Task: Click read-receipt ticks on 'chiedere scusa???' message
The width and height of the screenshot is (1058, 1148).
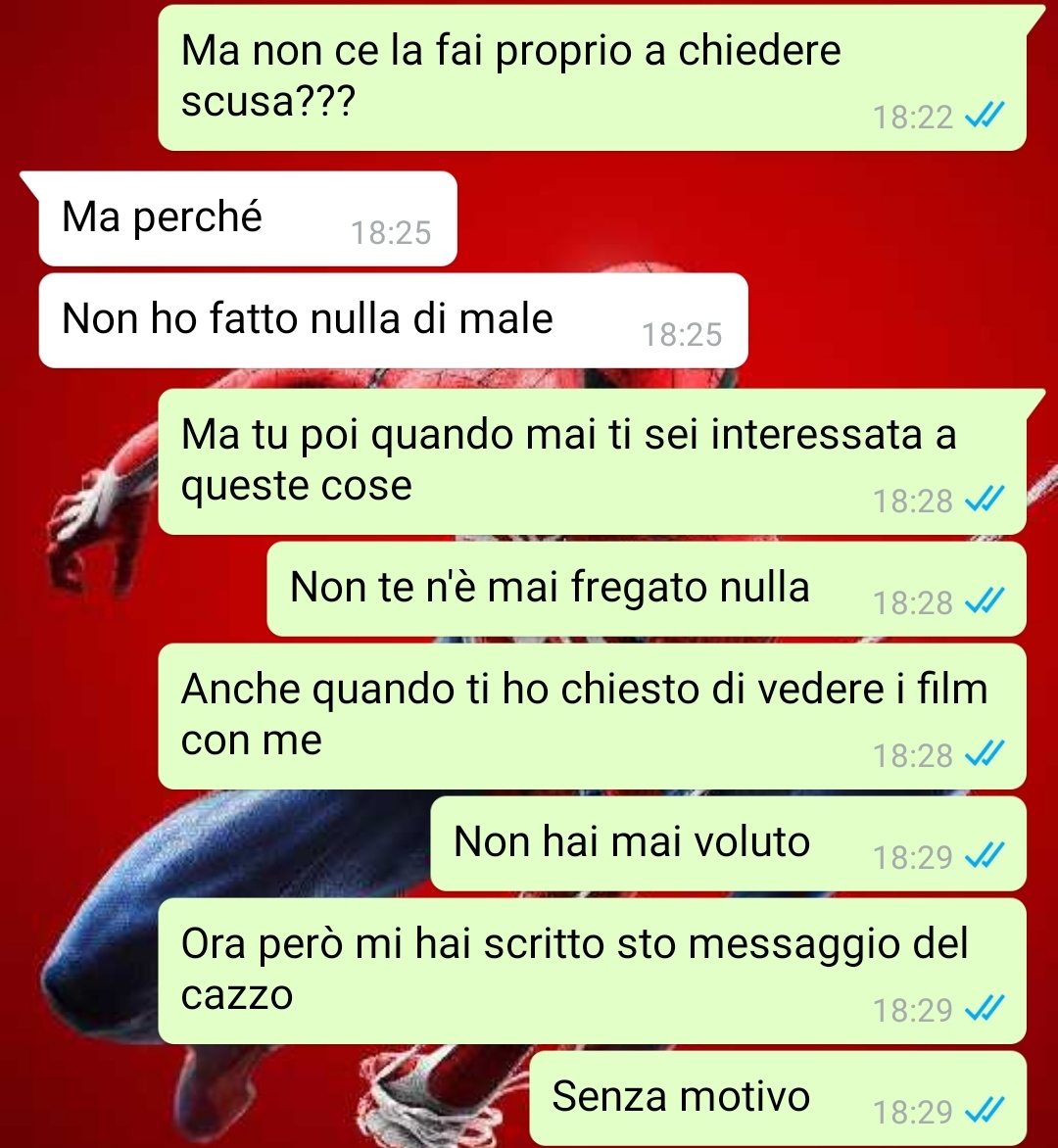Action: (x=985, y=115)
